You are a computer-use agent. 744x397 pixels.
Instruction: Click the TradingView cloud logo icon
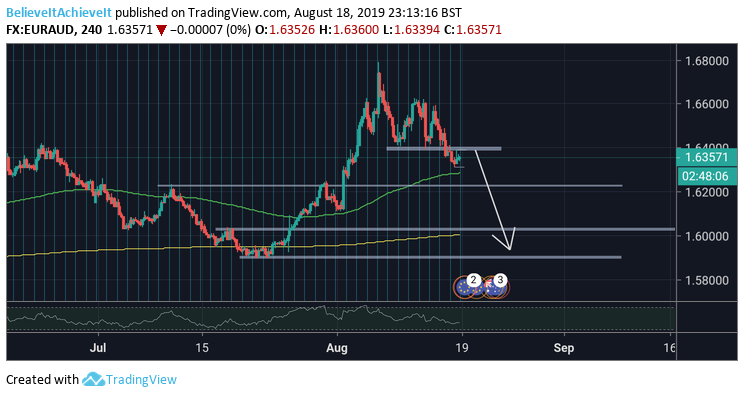93,379
